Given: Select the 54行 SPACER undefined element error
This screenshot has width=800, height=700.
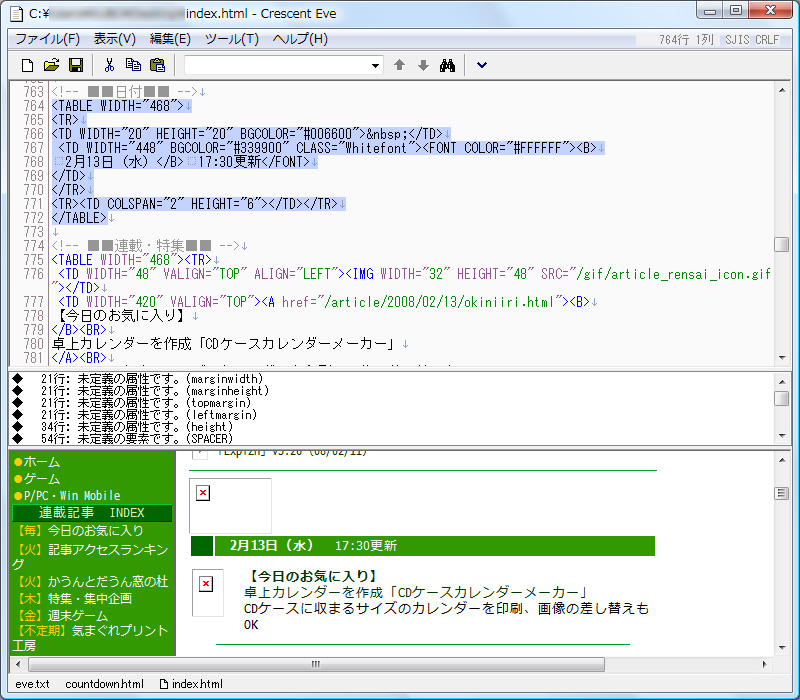Looking at the screenshot, I should [137, 439].
